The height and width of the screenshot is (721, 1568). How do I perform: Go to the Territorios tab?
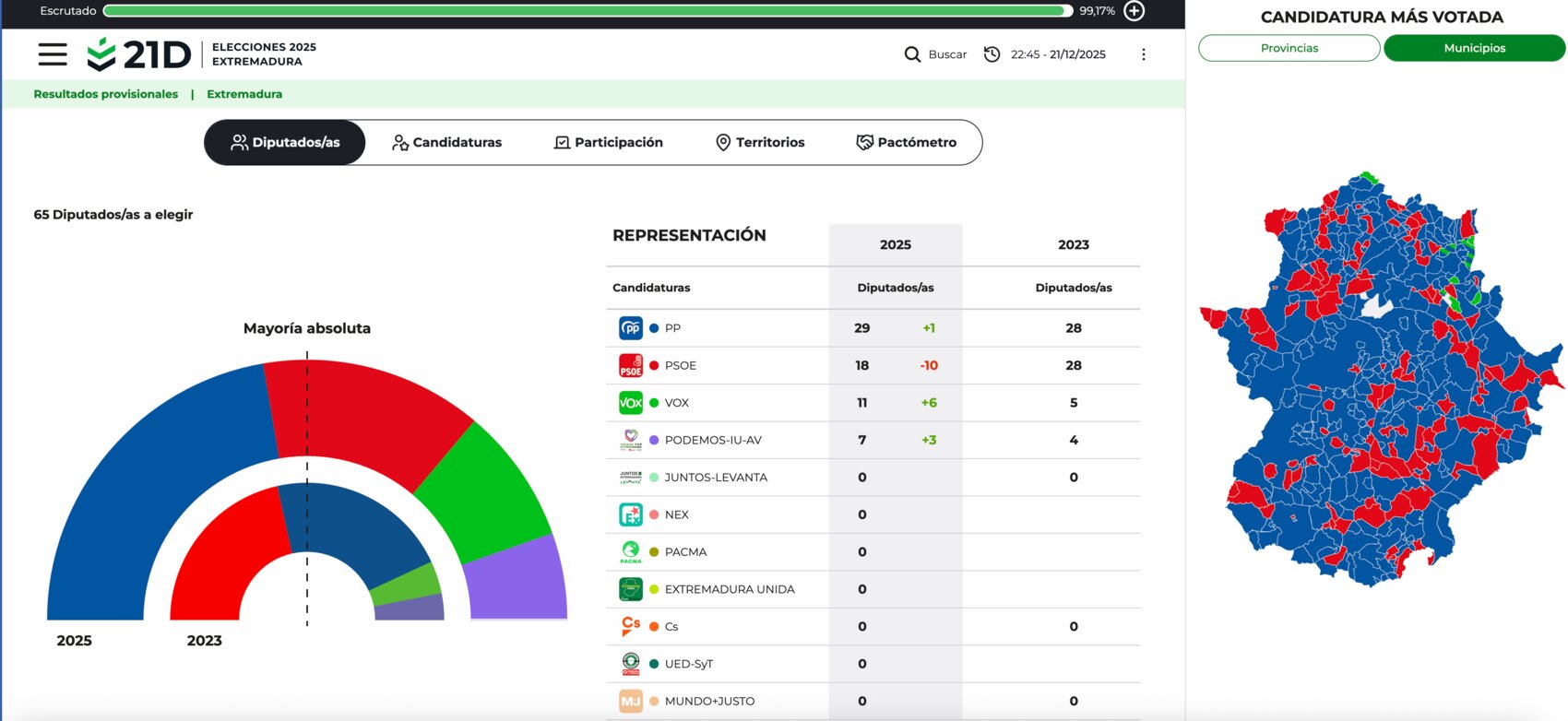[760, 143]
